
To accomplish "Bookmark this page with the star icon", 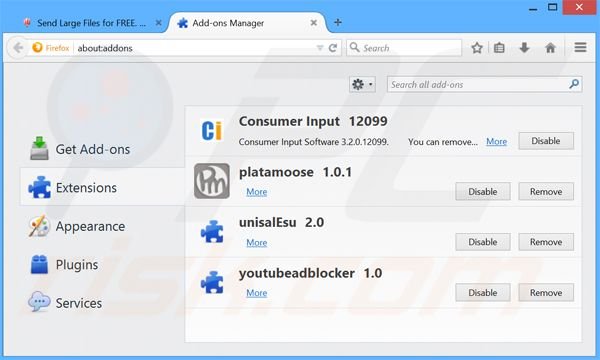I will [477, 48].
